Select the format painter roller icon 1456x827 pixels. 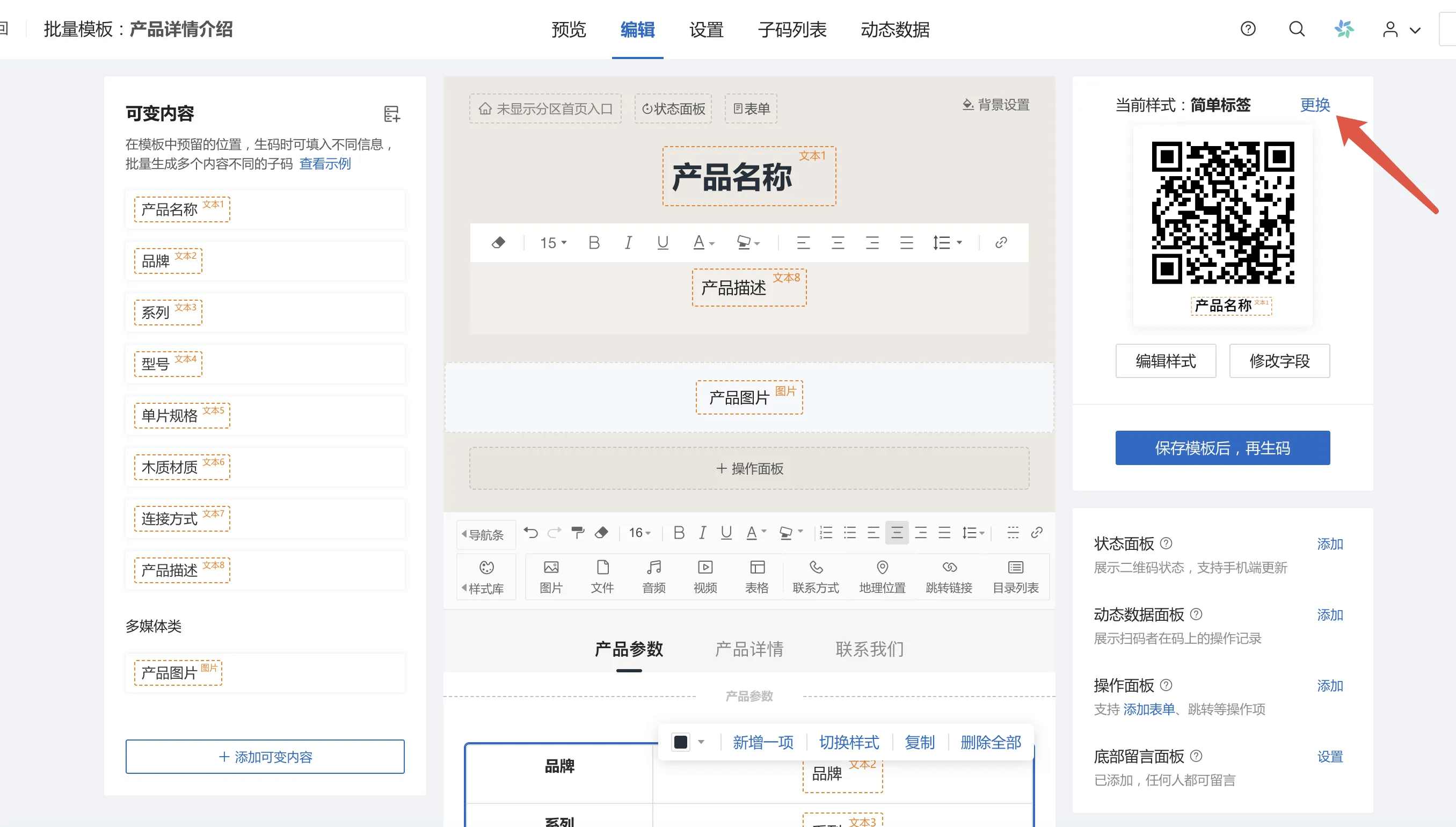click(x=578, y=533)
